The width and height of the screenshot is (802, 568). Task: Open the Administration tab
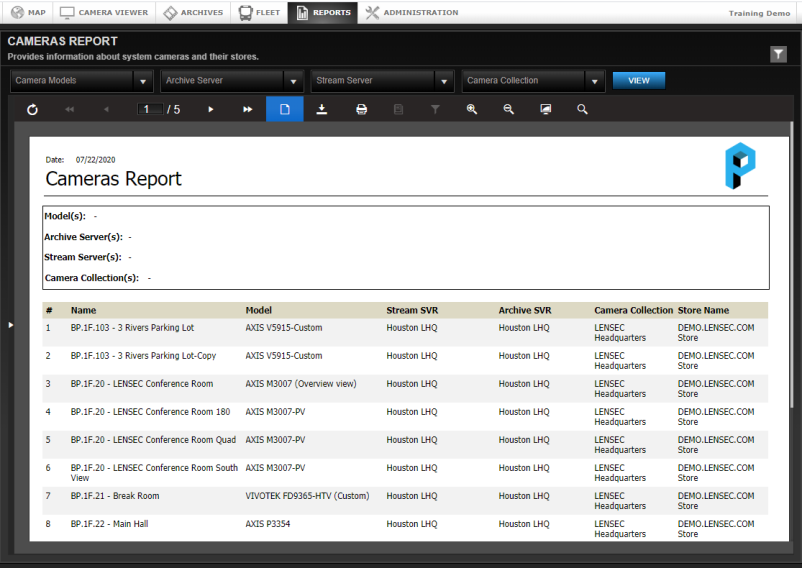(412, 12)
